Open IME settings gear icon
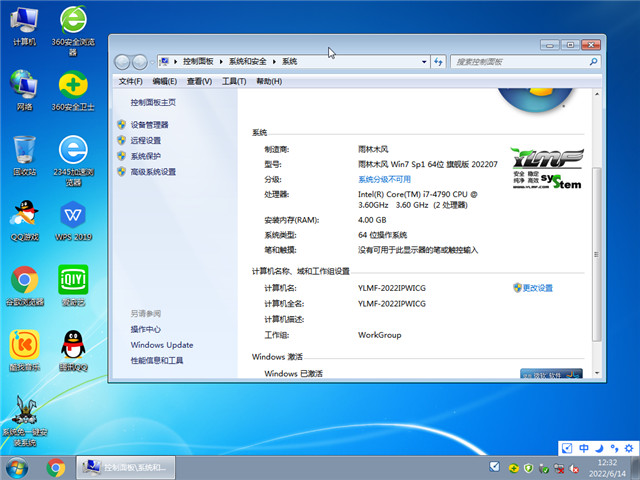 (x=629, y=448)
